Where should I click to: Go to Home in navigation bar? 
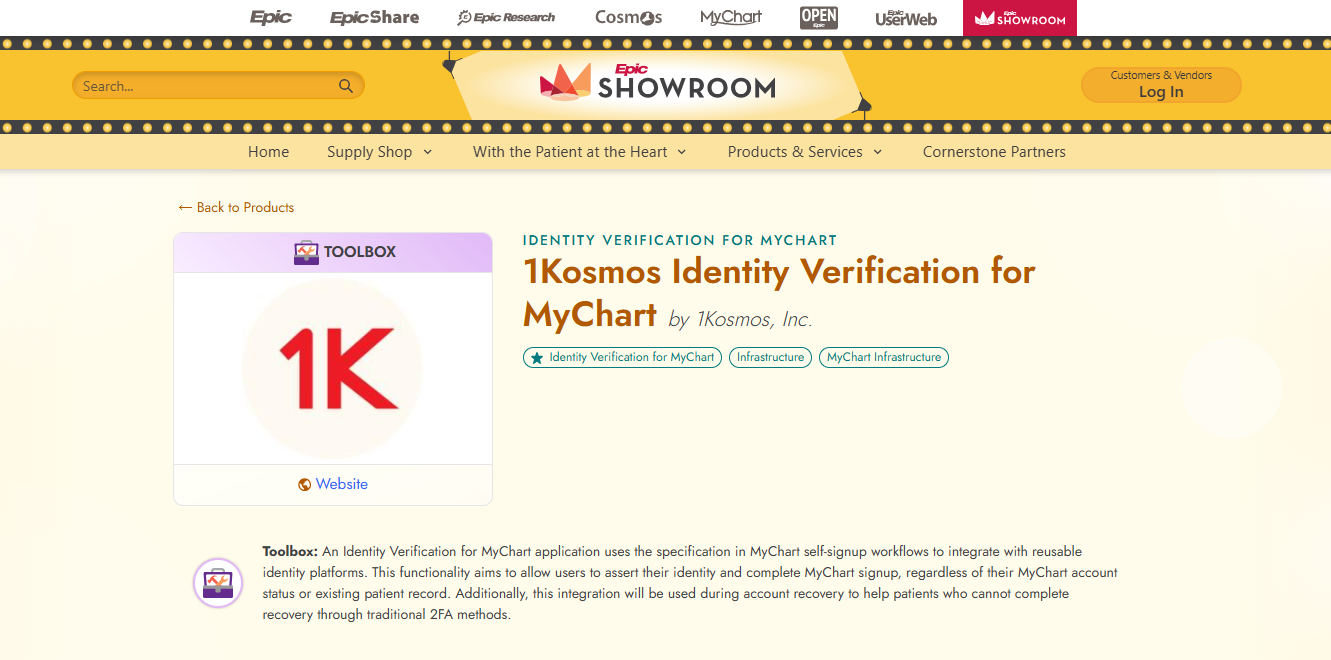click(x=268, y=152)
